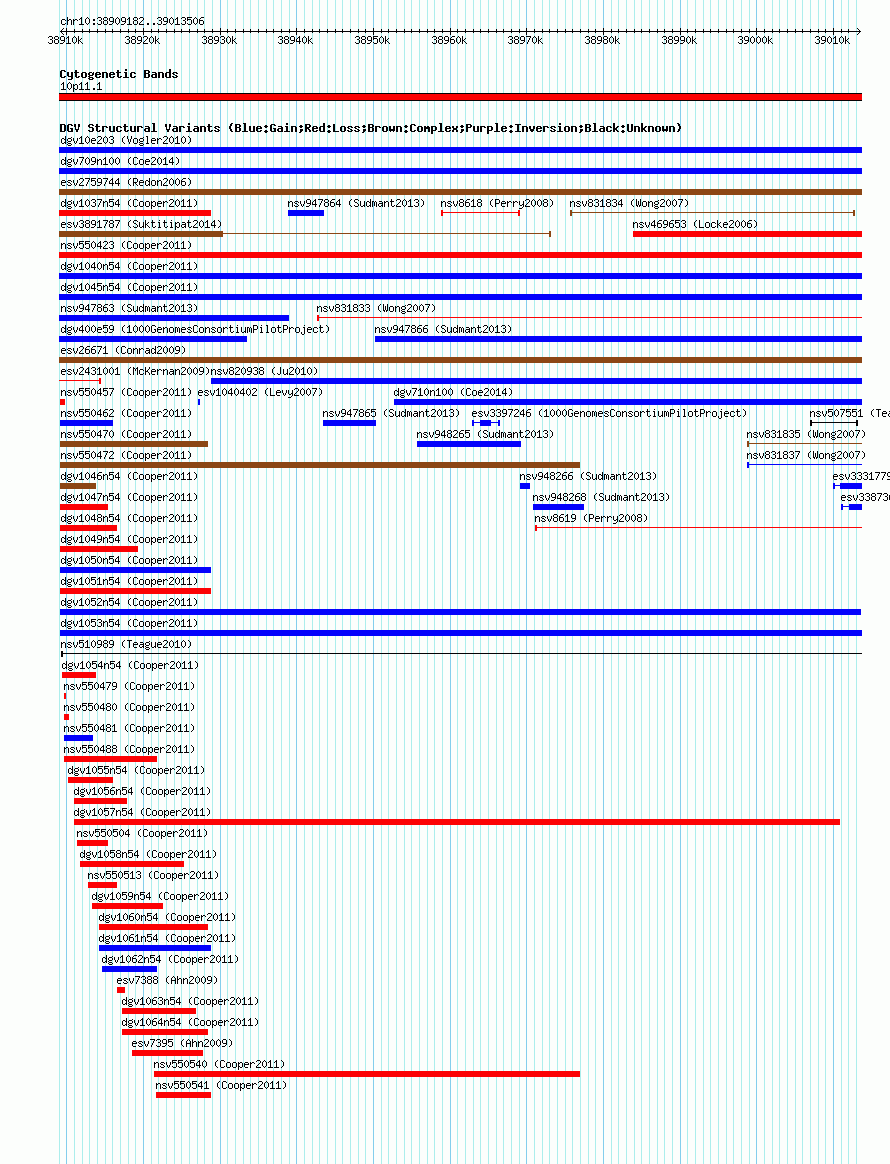This screenshot has width=890, height=1164.
Task: Click the chr10:38909182..39013506 region label
Action: click(132, 22)
